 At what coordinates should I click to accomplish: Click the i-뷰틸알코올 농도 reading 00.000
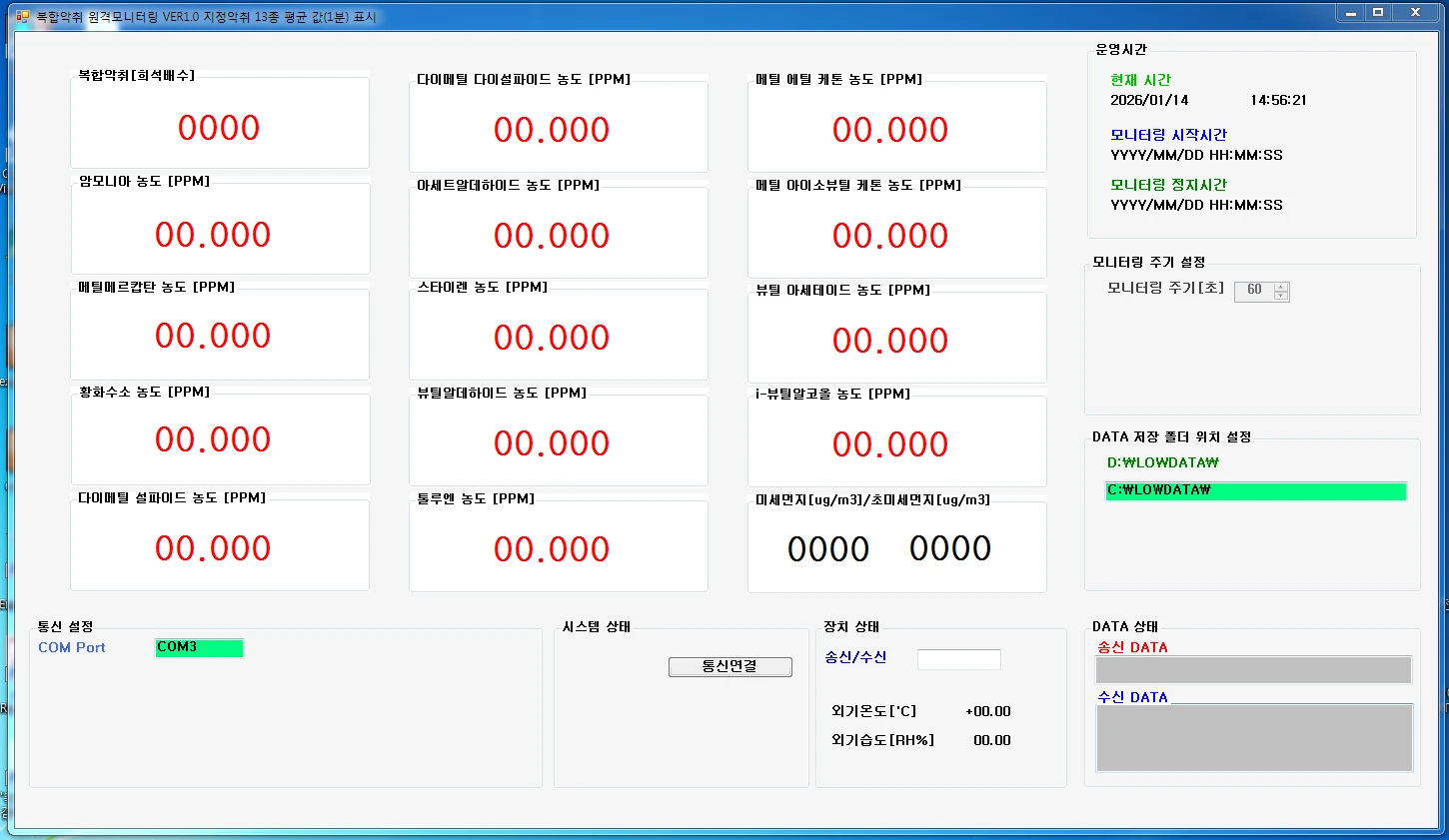click(890, 444)
